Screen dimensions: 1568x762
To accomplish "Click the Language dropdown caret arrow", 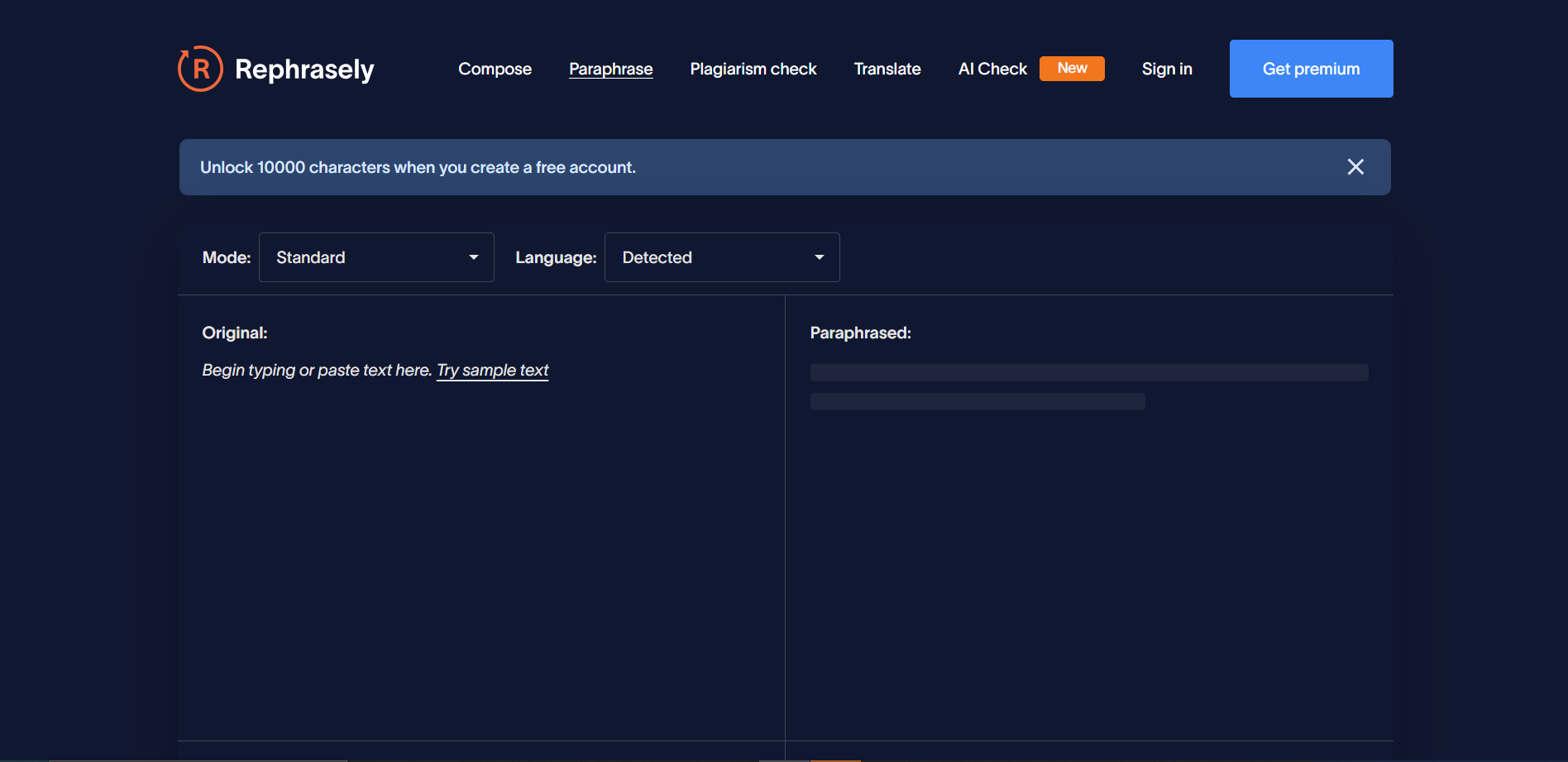I will point(820,257).
